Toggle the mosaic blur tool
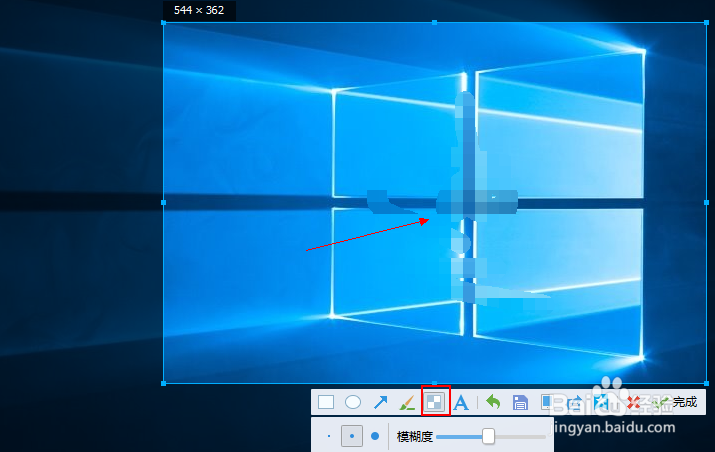 (x=434, y=402)
